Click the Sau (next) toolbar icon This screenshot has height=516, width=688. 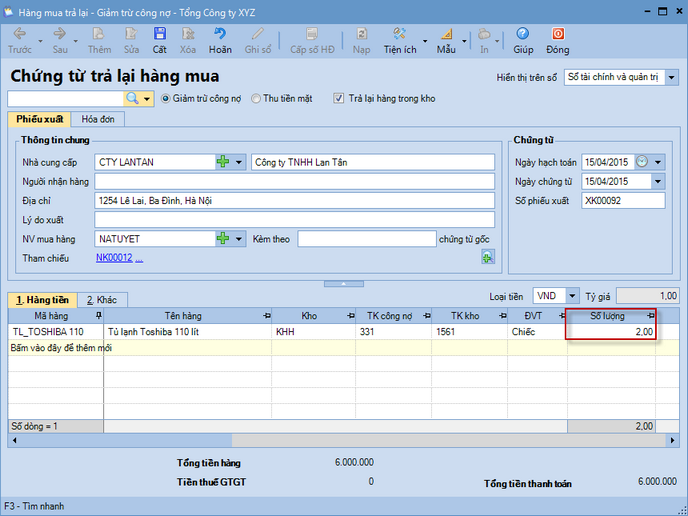click(60, 34)
